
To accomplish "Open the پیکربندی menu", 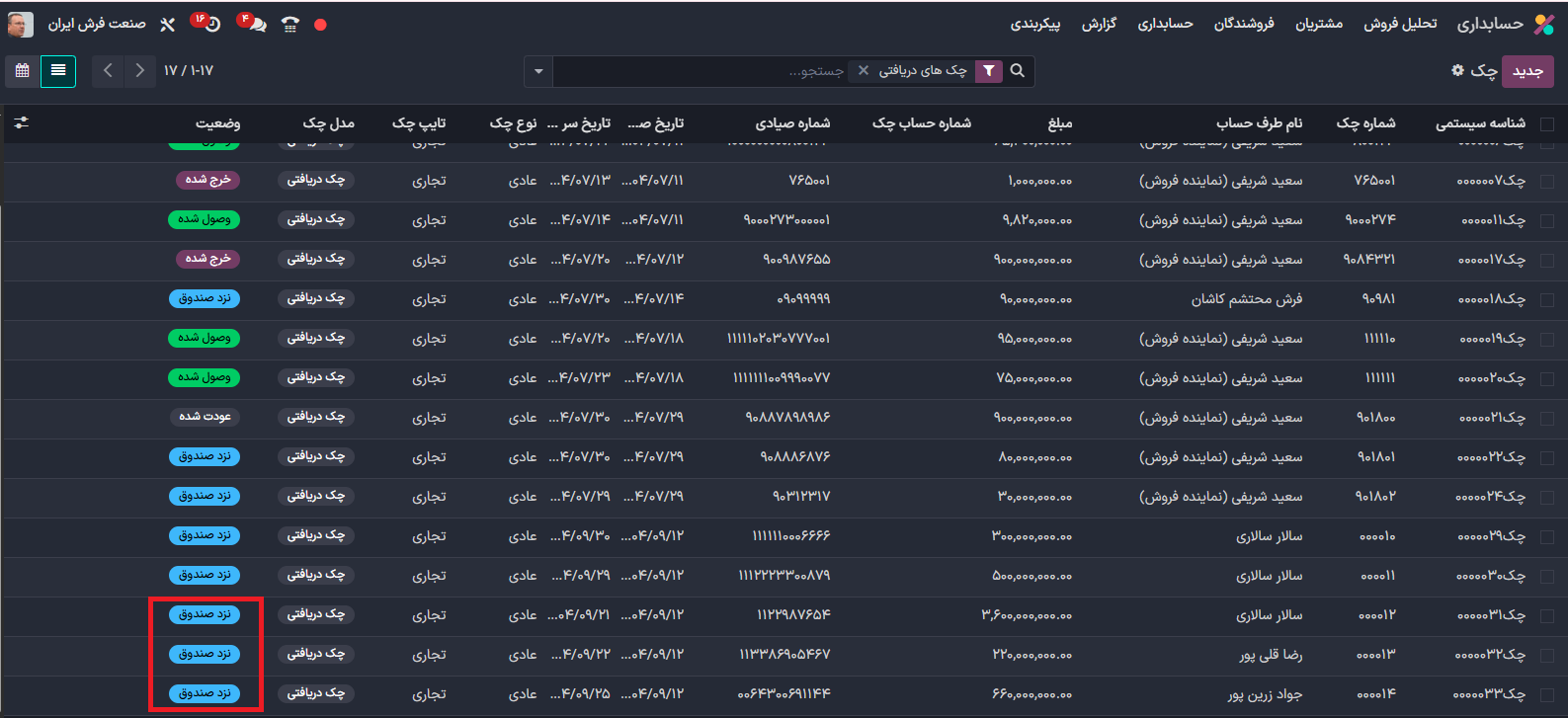I will pos(1034,24).
